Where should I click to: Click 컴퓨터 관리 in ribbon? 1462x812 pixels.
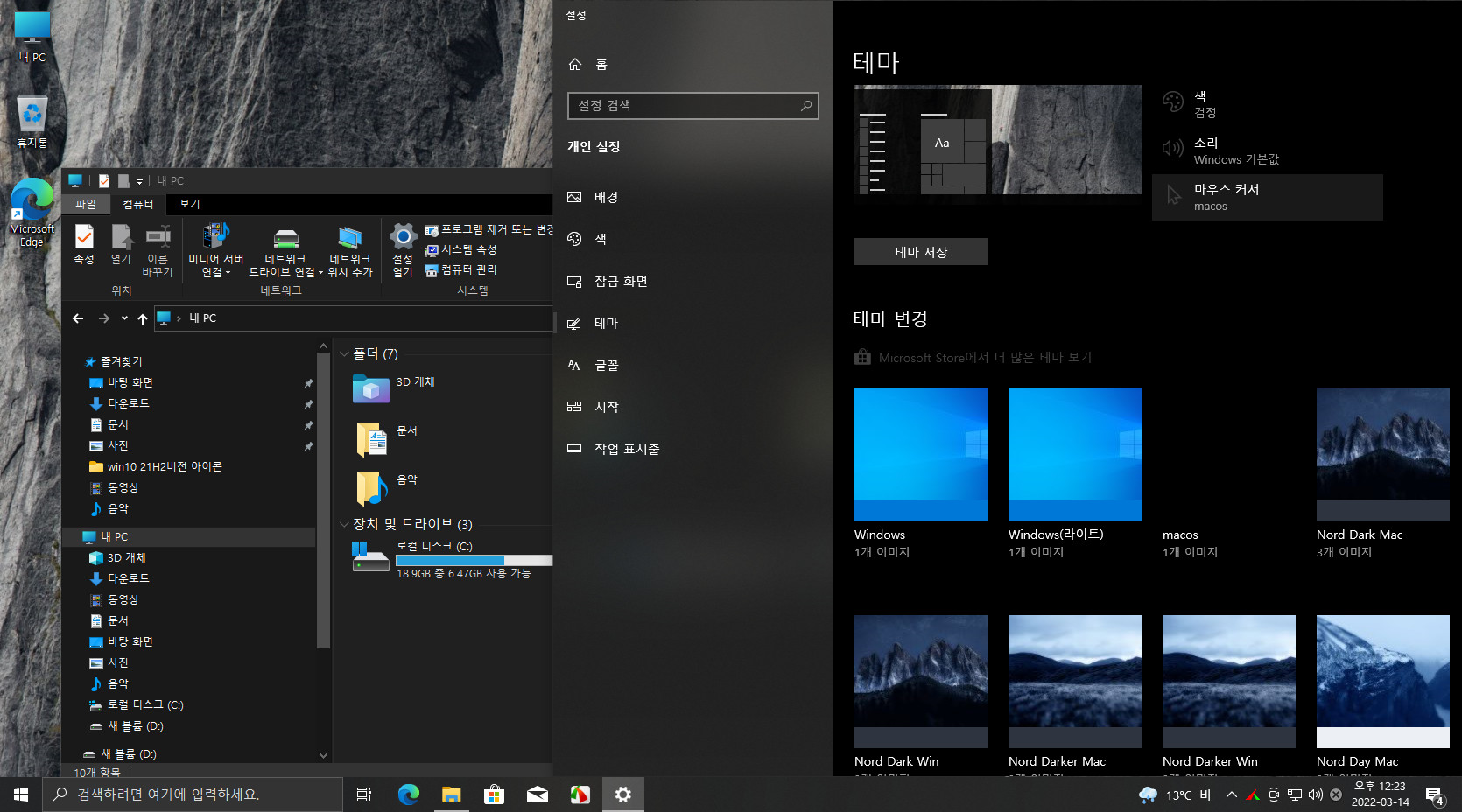click(x=461, y=269)
